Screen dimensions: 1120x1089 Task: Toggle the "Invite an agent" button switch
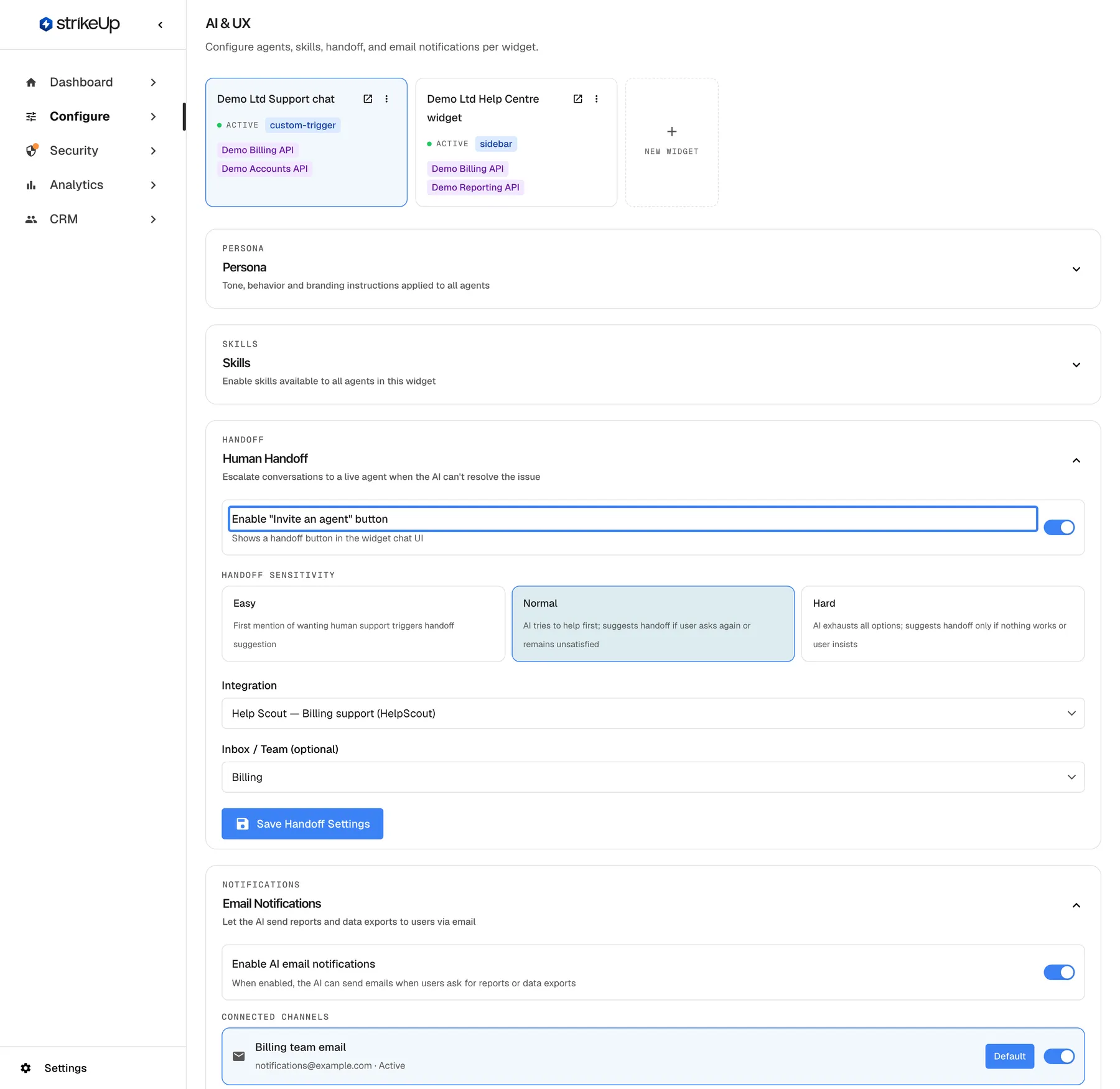point(1059,527)
